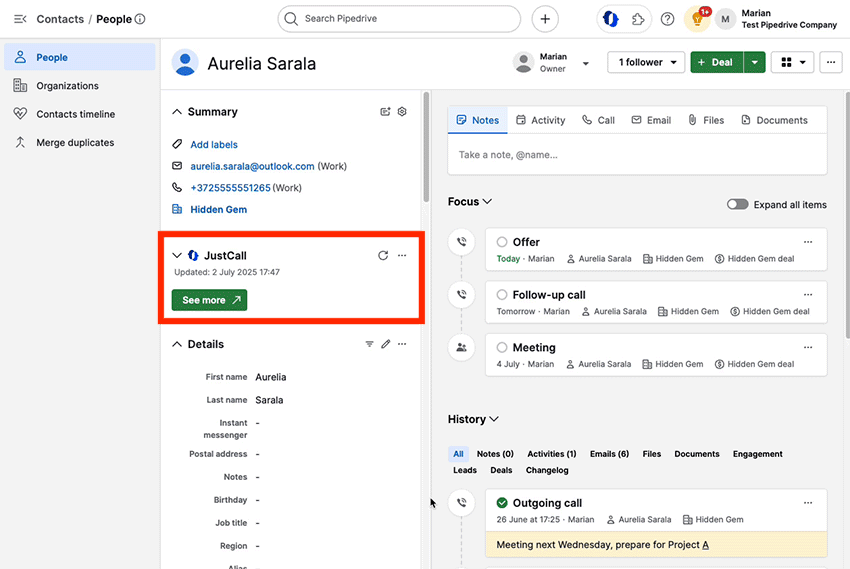The width and height of the screenshot is (850, 569).
Task: Open Contacts timeline in the sidebar
Action: coord(80,114)
